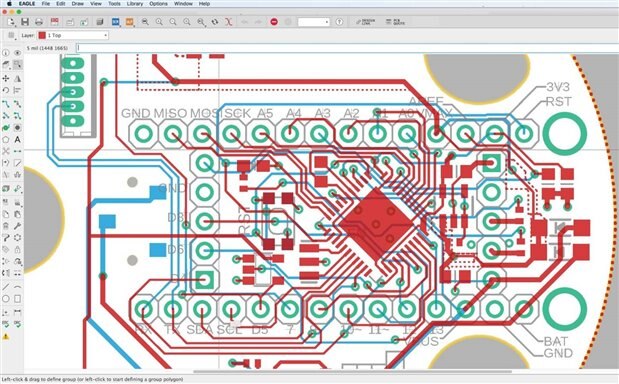Select the Mirror tool
Image resolution: width=619 pixels, height=384 pixels.
[x=17, y=79]
